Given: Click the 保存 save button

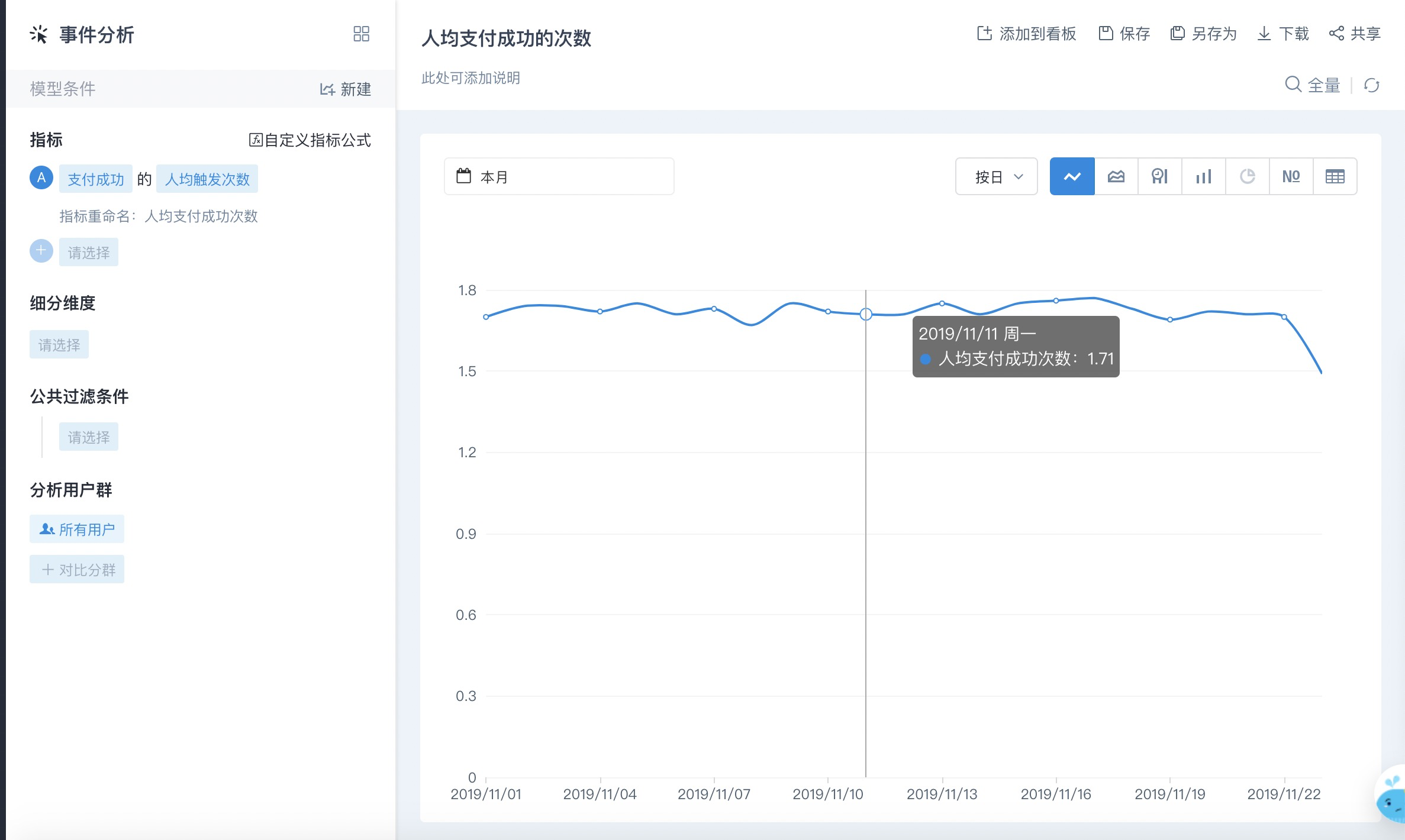Looking at the screenshot, I should tap(1124, 34).
